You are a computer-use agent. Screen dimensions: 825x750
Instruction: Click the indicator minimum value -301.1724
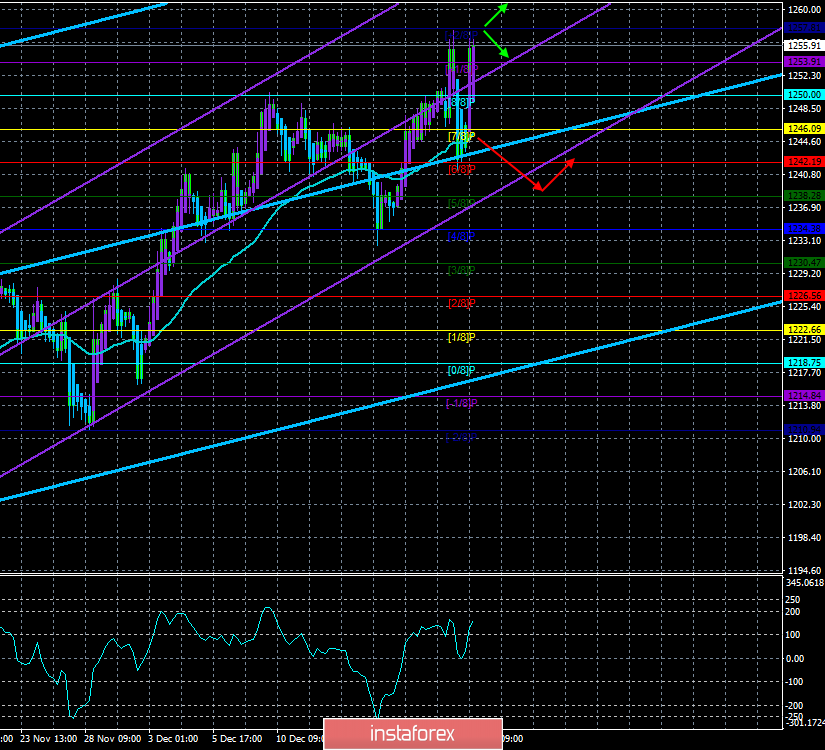point(805,723)
